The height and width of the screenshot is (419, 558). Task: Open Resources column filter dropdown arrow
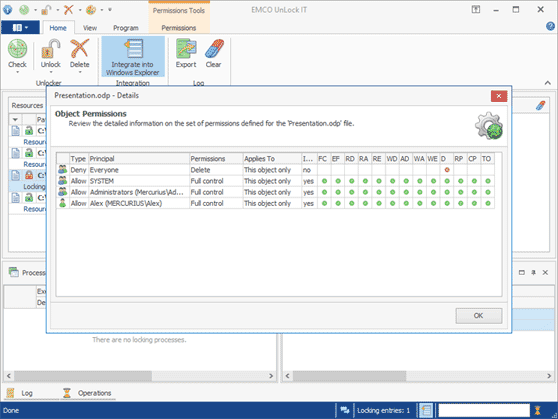pos(15,119)
